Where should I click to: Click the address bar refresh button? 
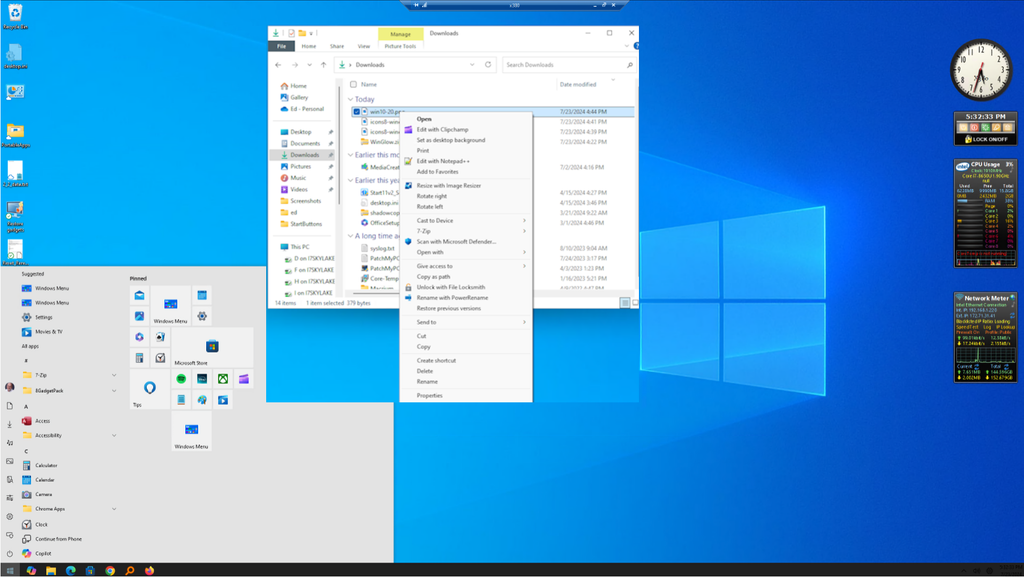tap(488, 64)
